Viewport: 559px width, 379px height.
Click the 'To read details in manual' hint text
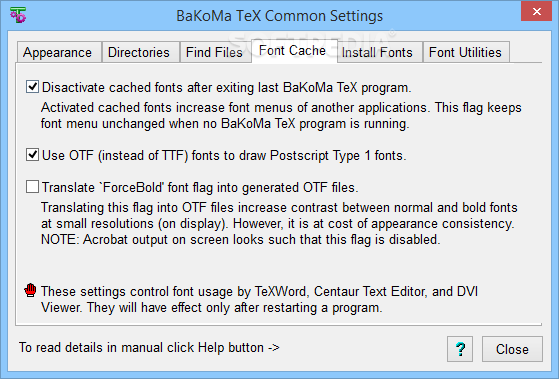pyautogui.click(x=149, y=347)
